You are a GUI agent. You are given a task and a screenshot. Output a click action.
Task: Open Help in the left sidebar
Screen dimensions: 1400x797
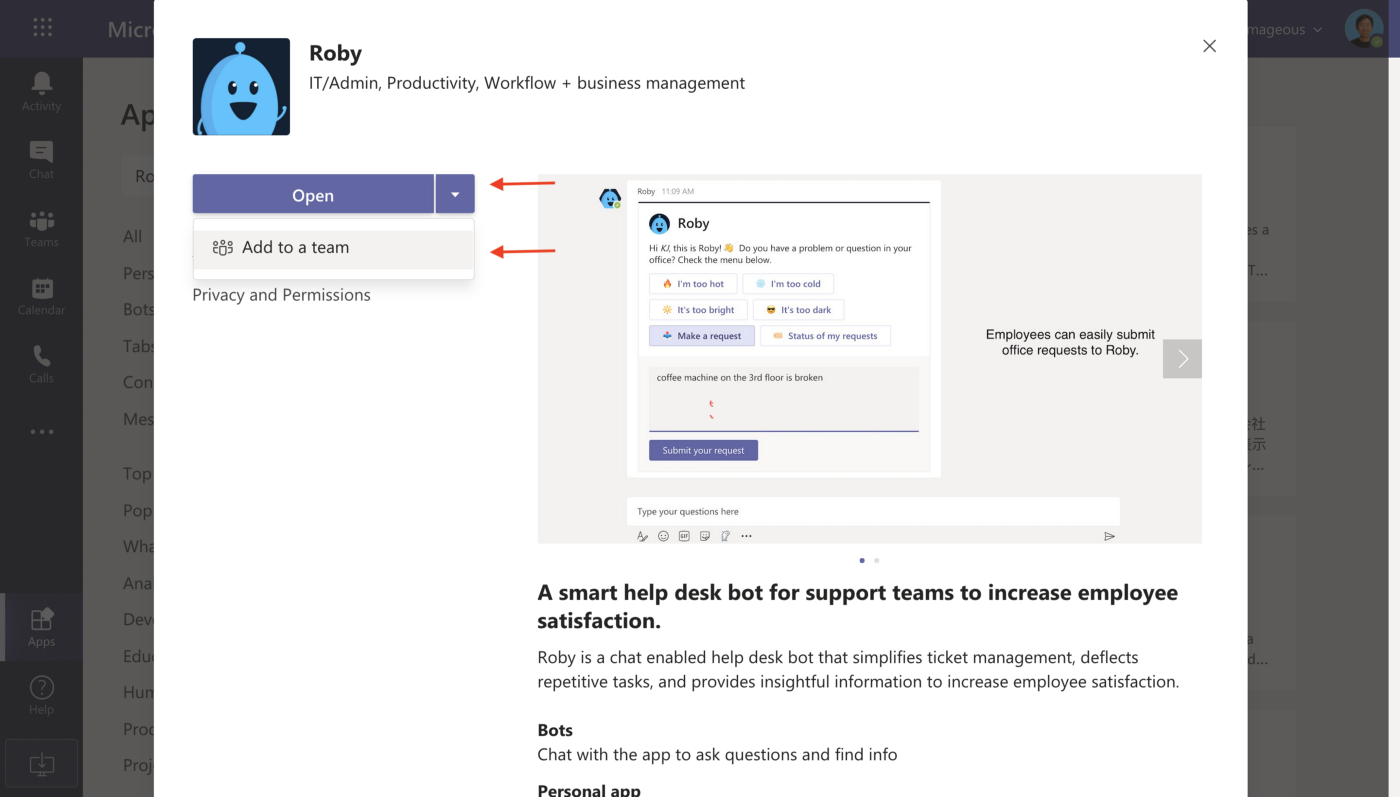[41, 695]
